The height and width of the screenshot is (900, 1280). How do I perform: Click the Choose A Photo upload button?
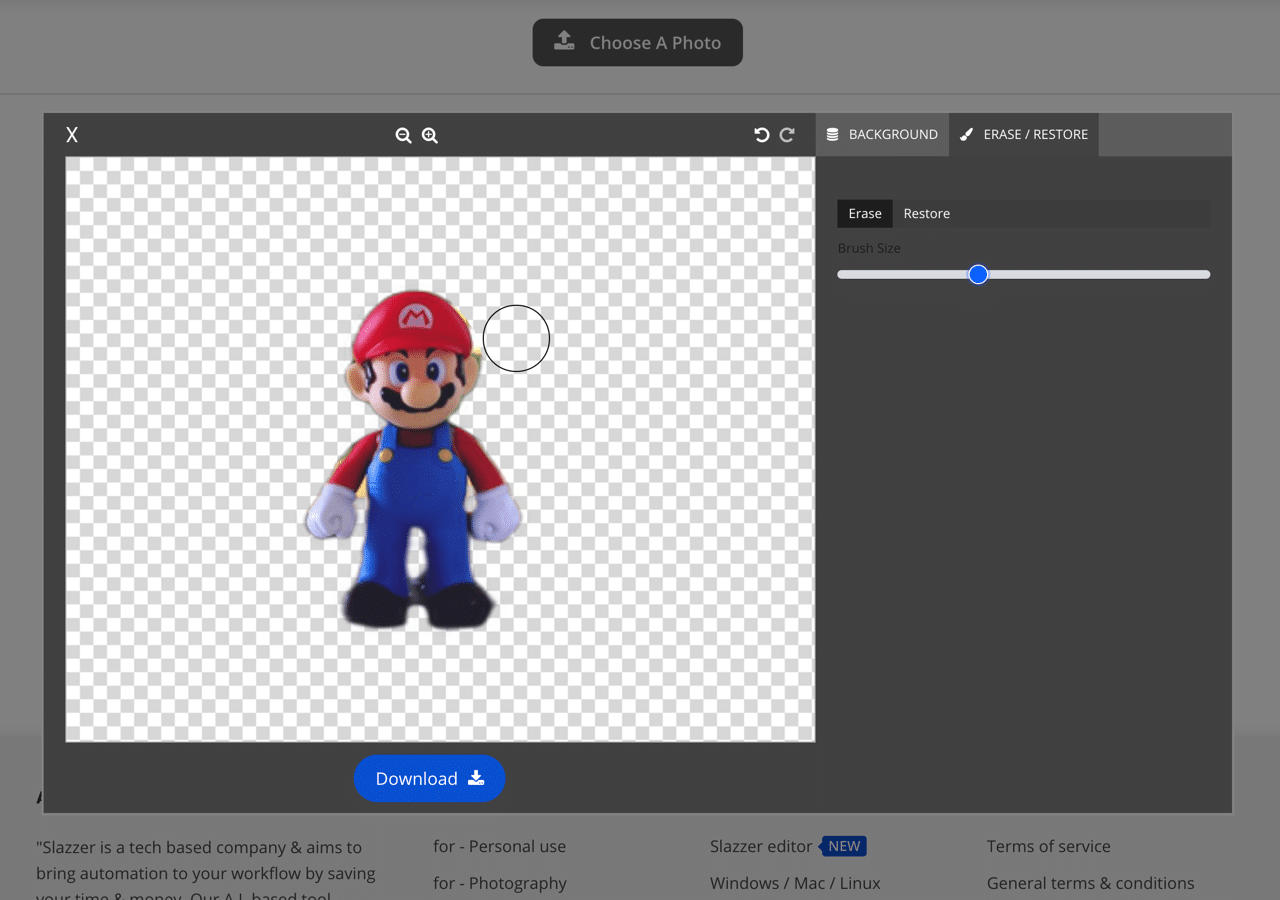[x=637, y=42]
